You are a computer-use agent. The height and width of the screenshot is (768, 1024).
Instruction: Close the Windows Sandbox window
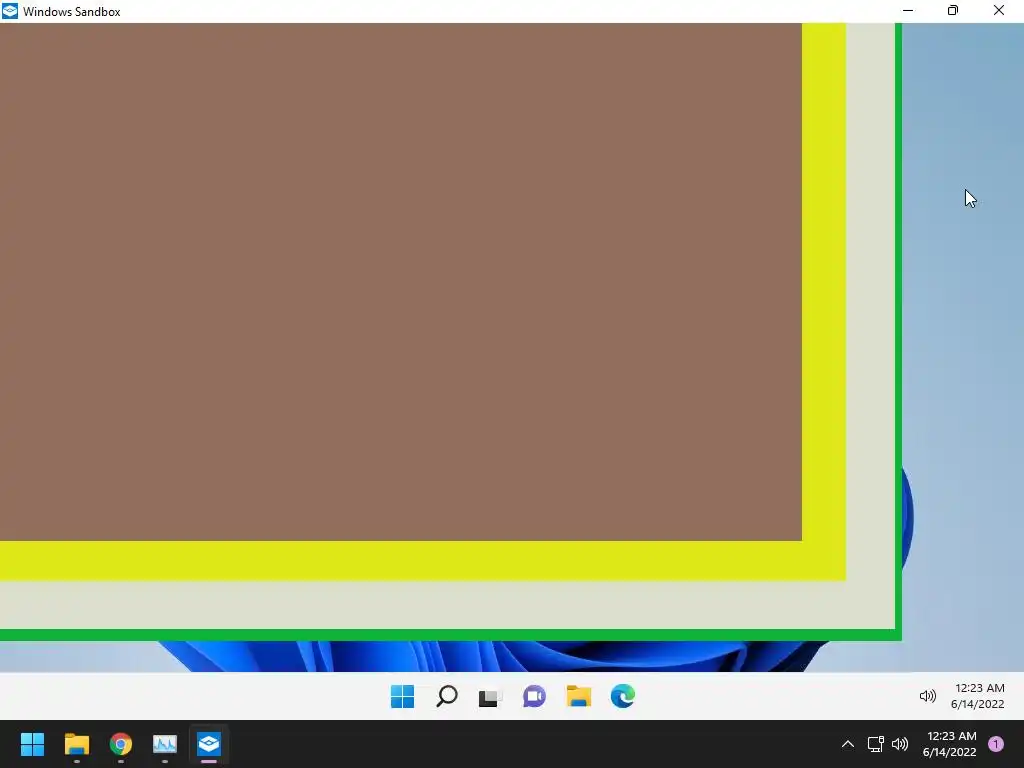pyautogui.click(x=999, y=10)
